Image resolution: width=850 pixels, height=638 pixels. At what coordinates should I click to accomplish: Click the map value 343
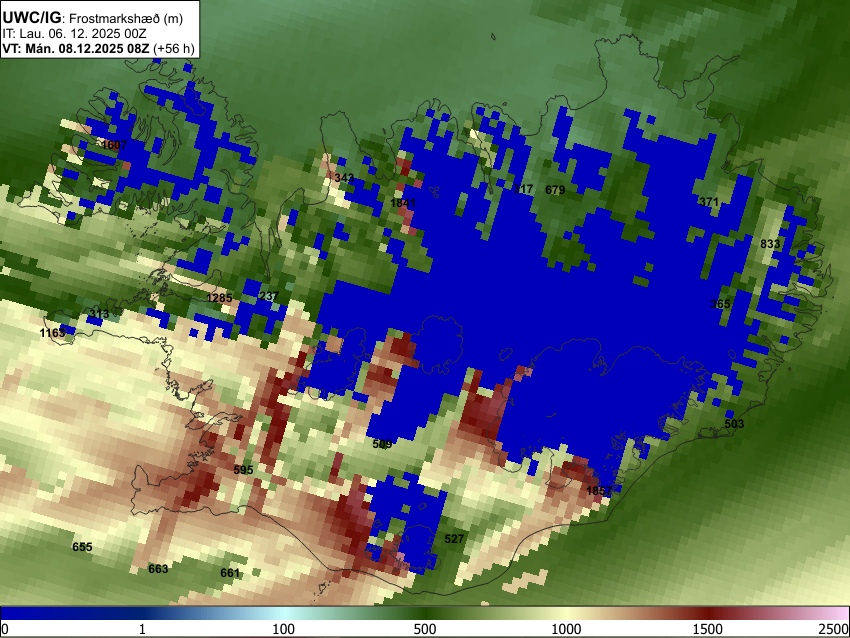pos(344,178)
